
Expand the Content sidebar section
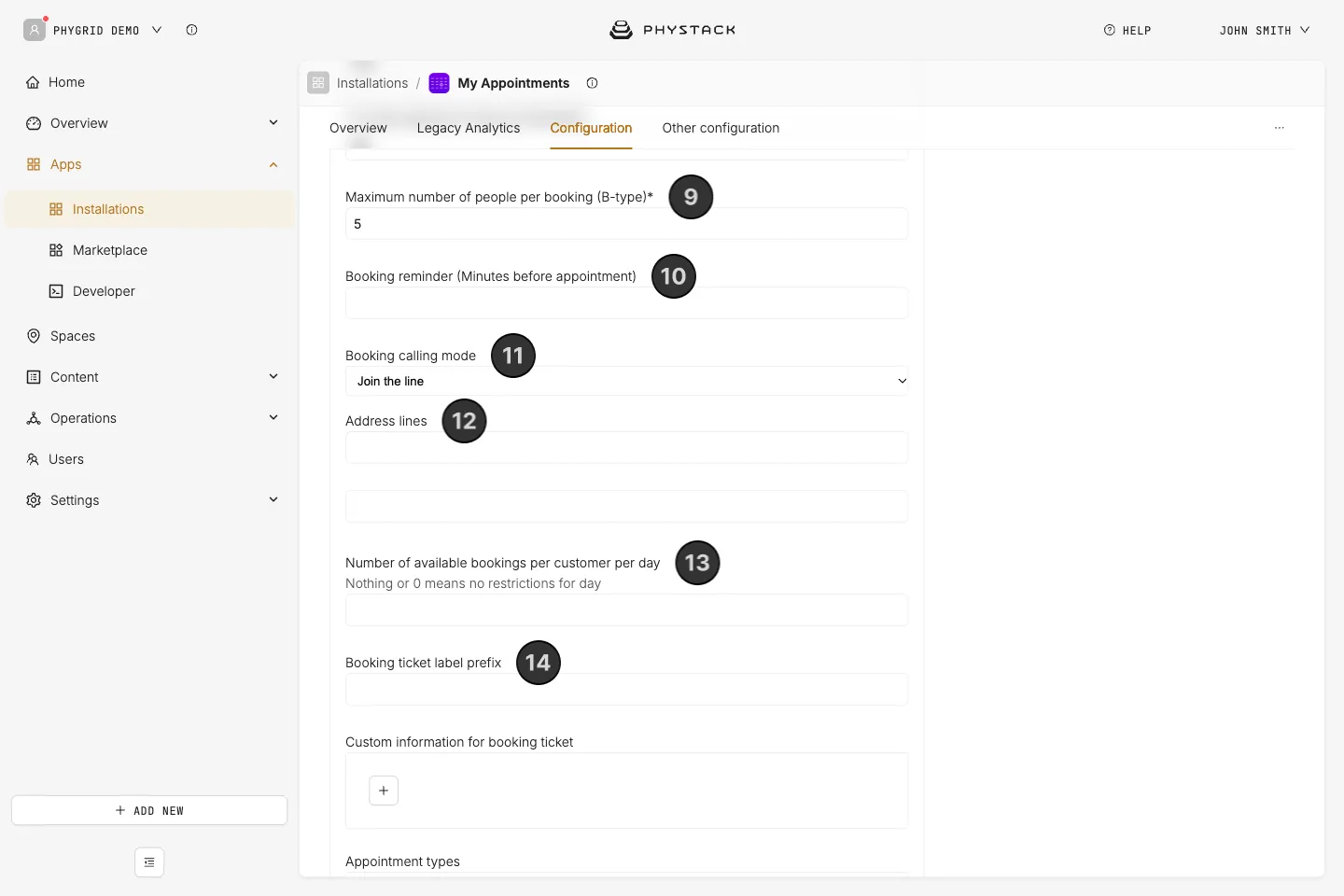[x=273, y=377]
